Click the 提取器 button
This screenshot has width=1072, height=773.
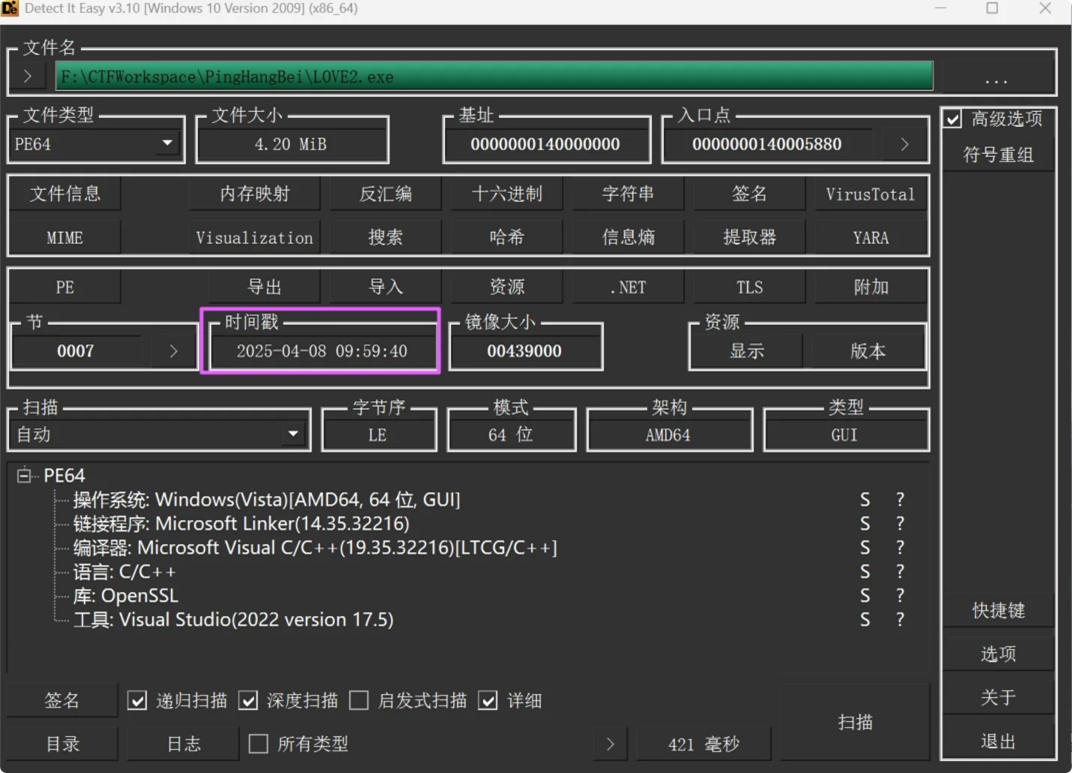[x=749, y=238]
